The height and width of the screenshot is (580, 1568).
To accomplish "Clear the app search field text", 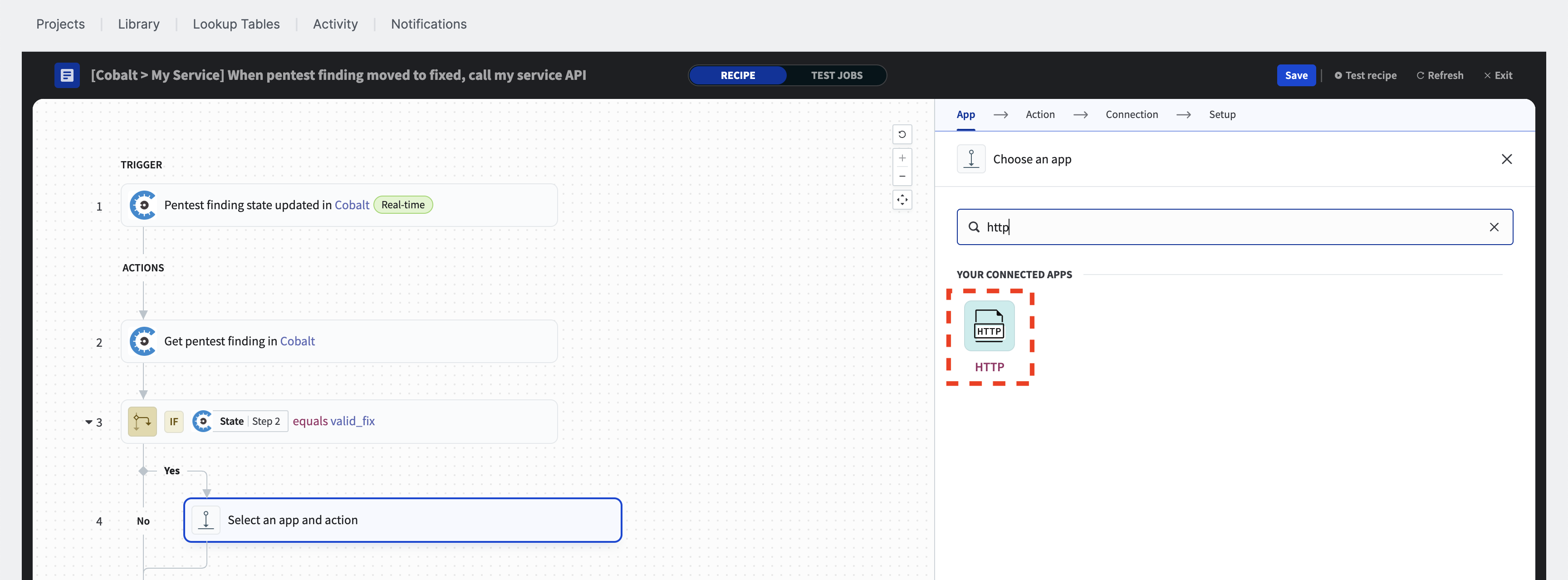I will (x=1494, y=227).
